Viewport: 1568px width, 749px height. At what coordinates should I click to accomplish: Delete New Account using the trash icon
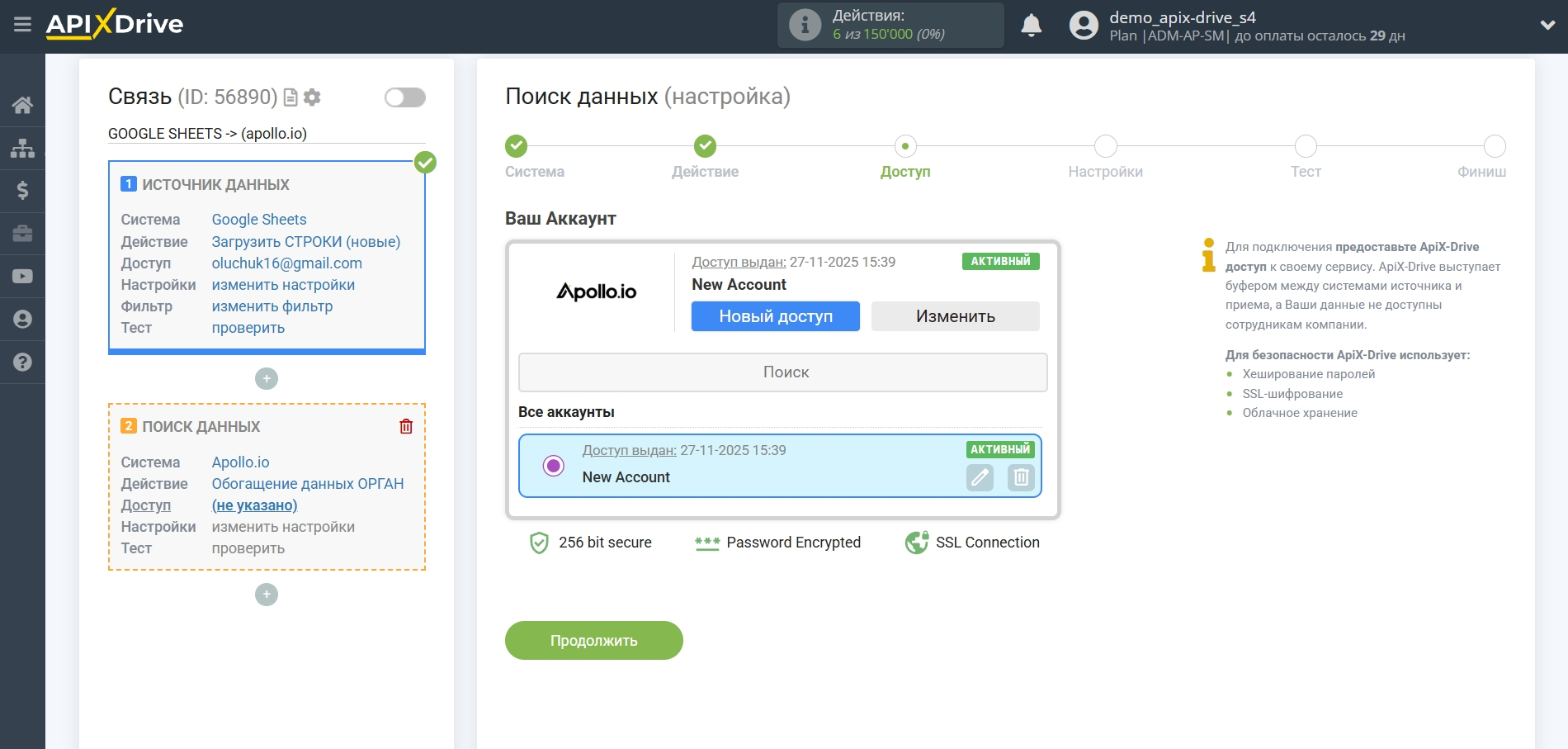click(1020, 477)
